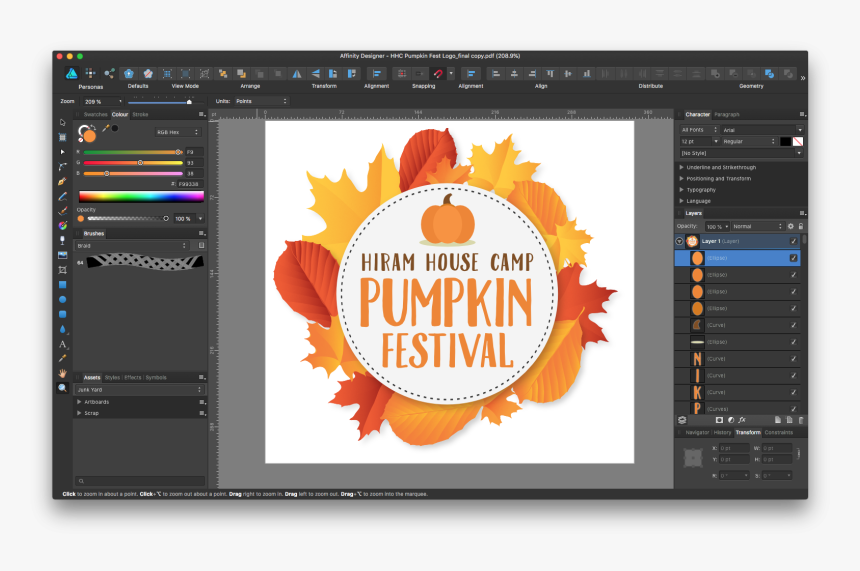Select the Corner tool
This screenshot has width=860, height=571.
pyautogui.click(x=63, y=166)
